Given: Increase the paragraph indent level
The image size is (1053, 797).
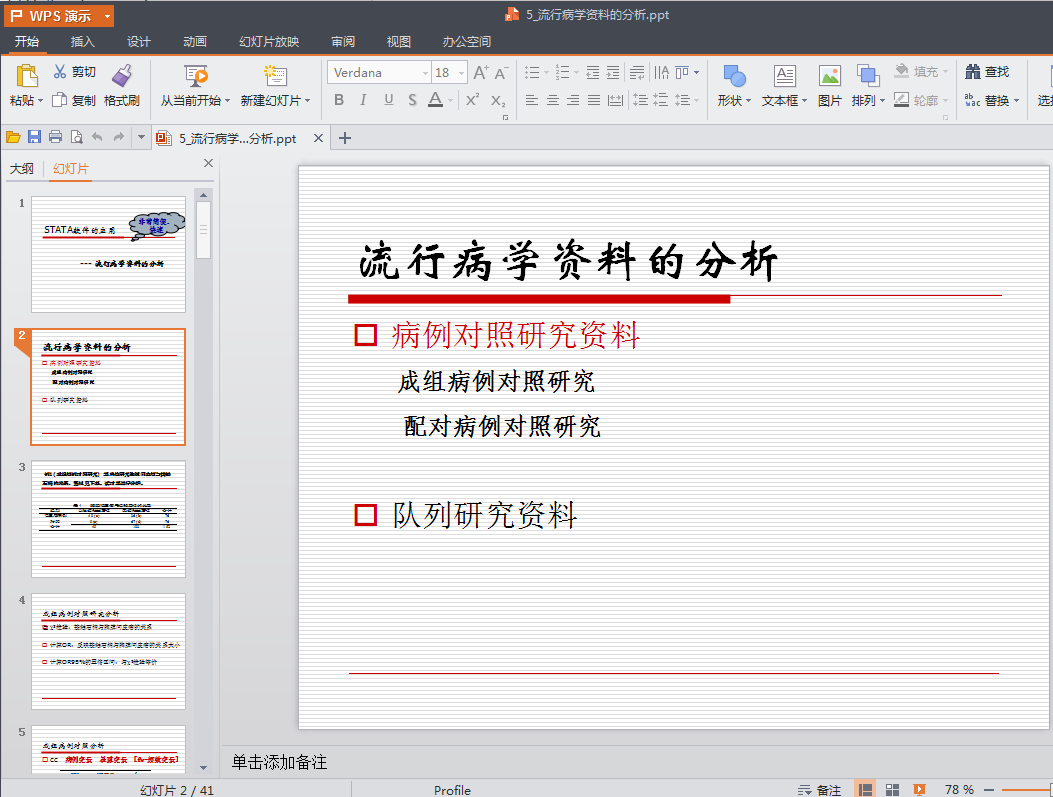Looking at the screenshot, I should (x=612, y=73).
